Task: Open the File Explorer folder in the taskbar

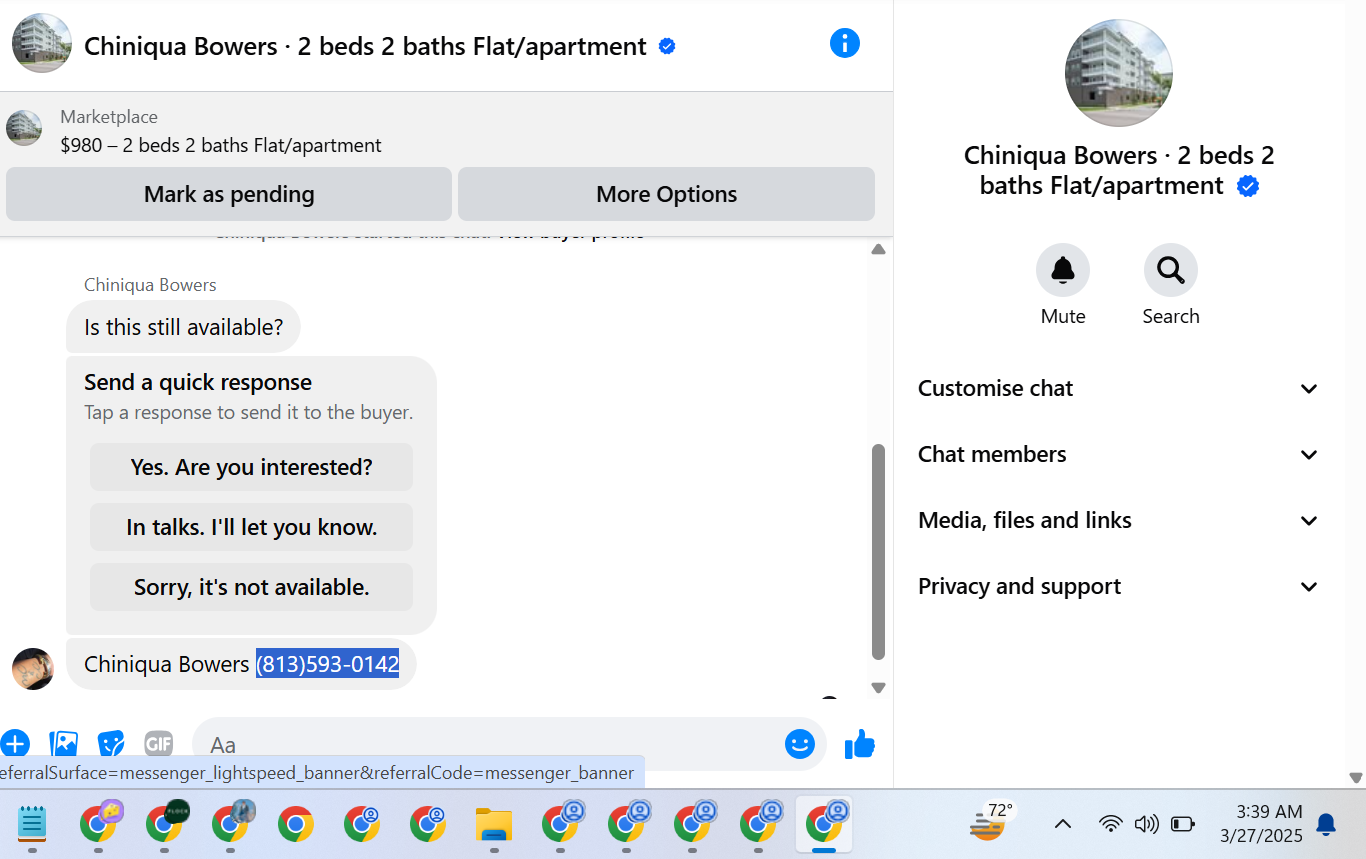Action: (494, 824)
